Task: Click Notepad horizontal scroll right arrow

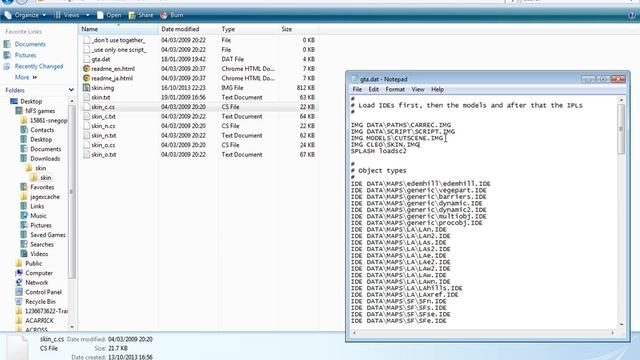Action: (x=612, y=333)
